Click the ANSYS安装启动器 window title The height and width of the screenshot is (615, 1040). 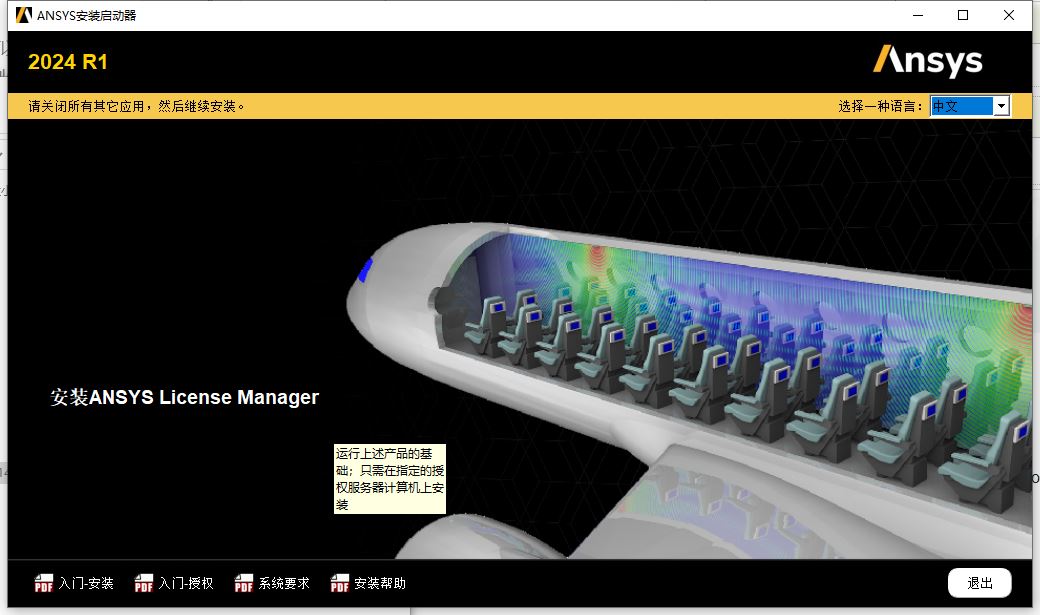[x=86, y=15]
